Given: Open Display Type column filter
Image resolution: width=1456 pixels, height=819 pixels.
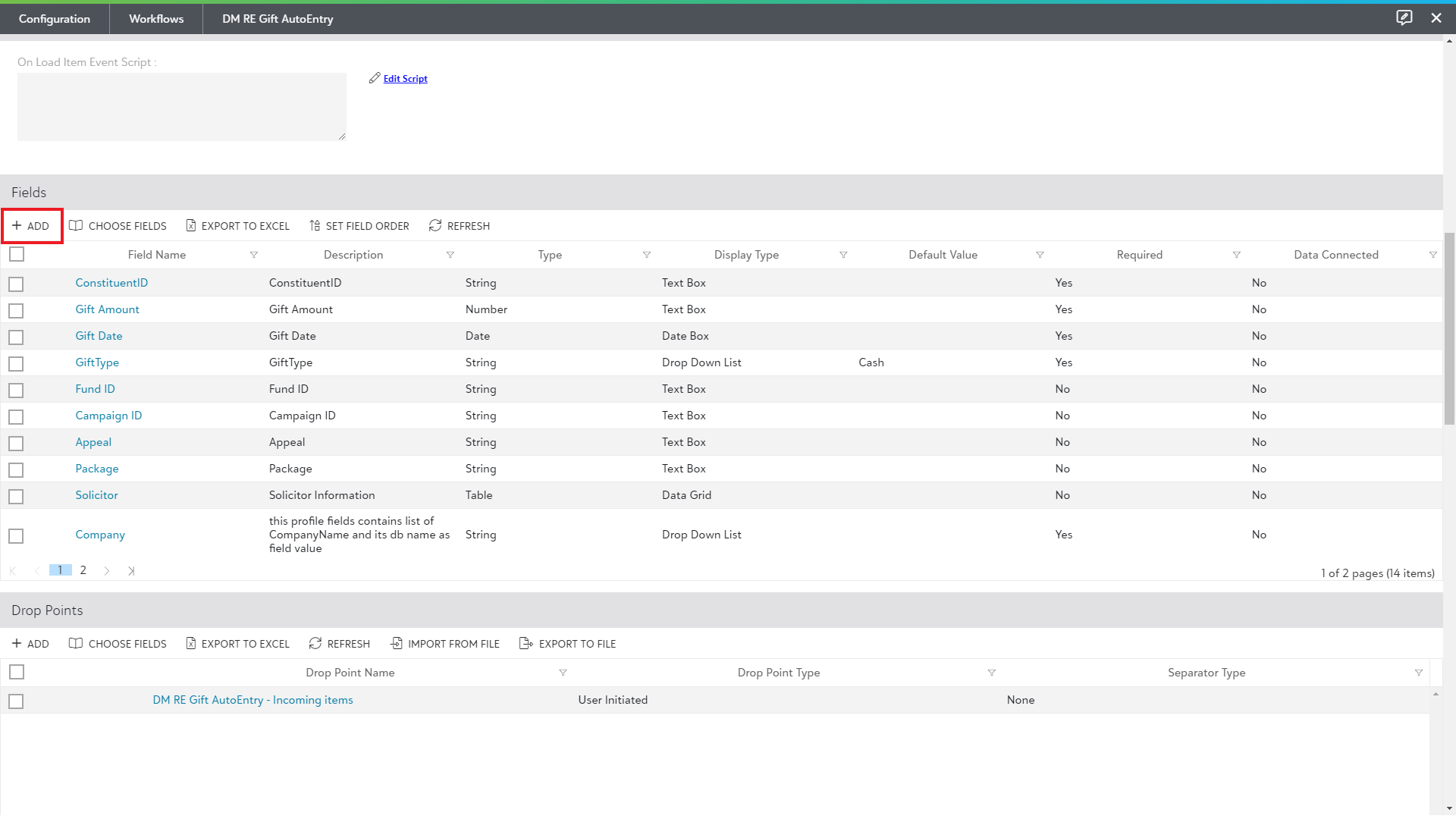Looking at the screenshot, I should [x=843, y=256].
